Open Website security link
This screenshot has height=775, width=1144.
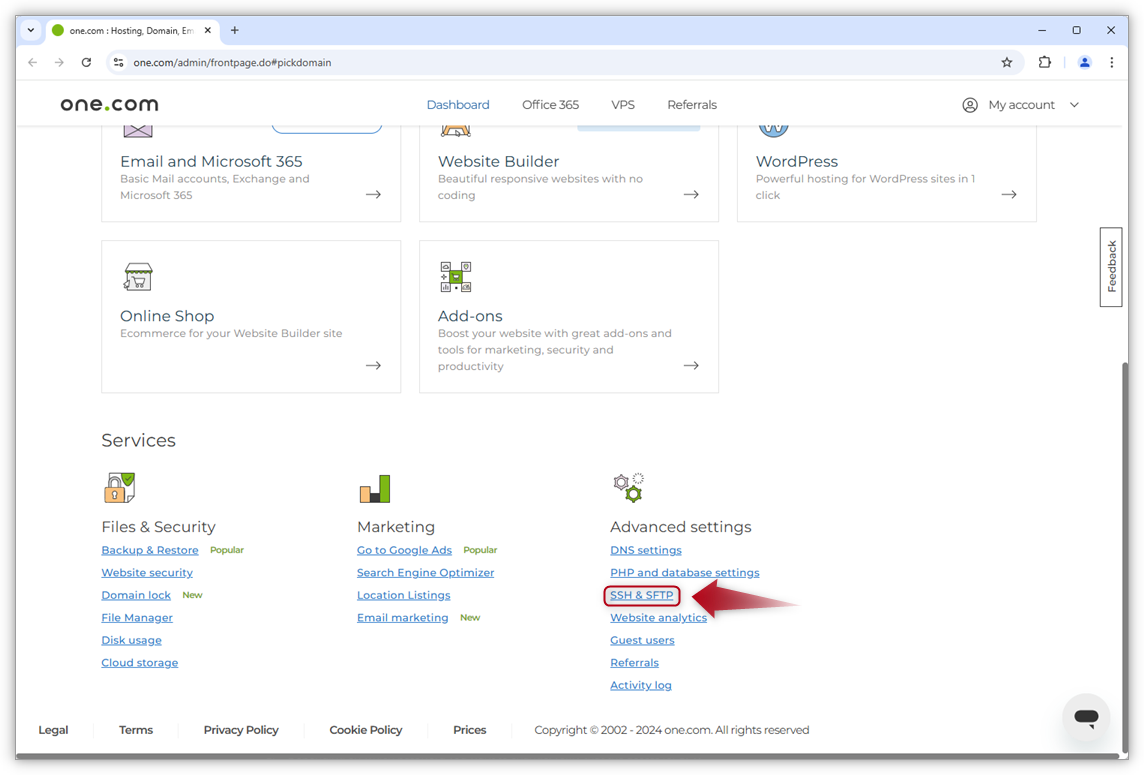coord(147,573)
